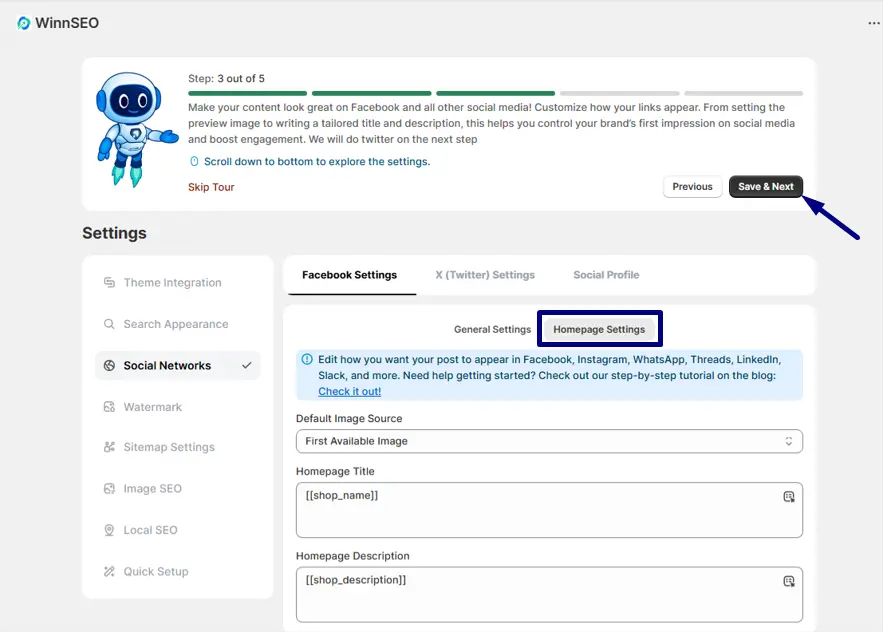883x632 pixels.
Task: Click the Theme Integration icon
Action: 109,282
